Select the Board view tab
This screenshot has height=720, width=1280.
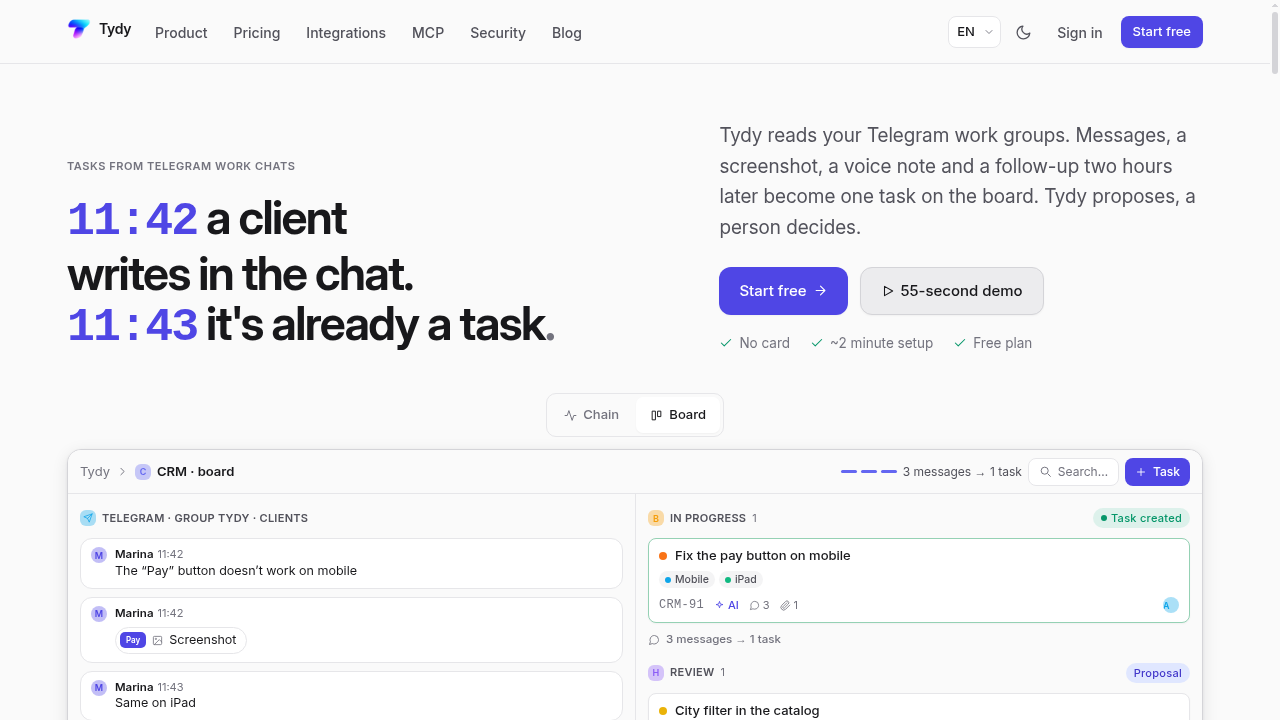click(678, 415)
